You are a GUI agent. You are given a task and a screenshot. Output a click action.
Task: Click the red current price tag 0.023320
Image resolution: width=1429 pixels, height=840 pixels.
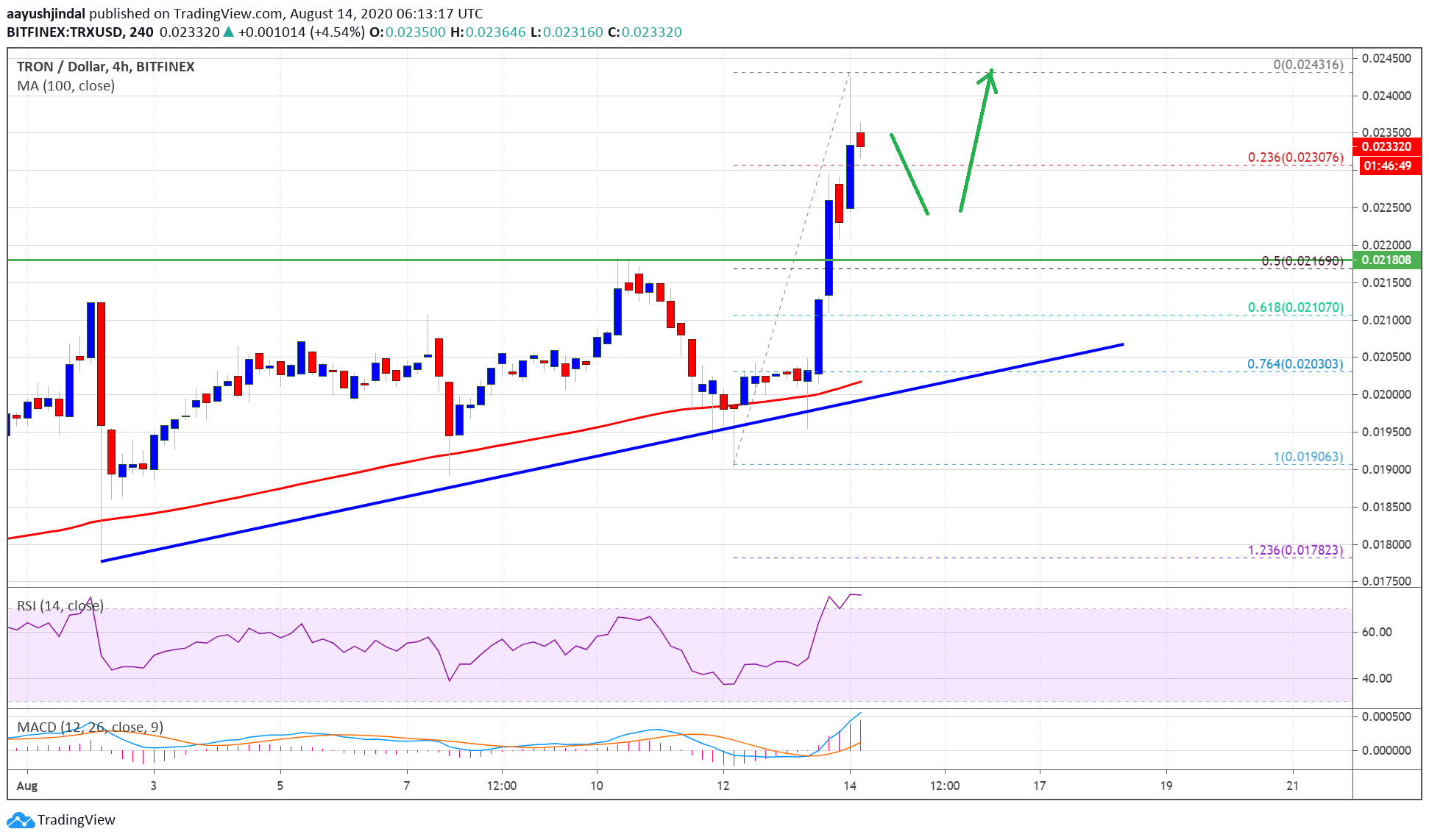[1386, 147]
